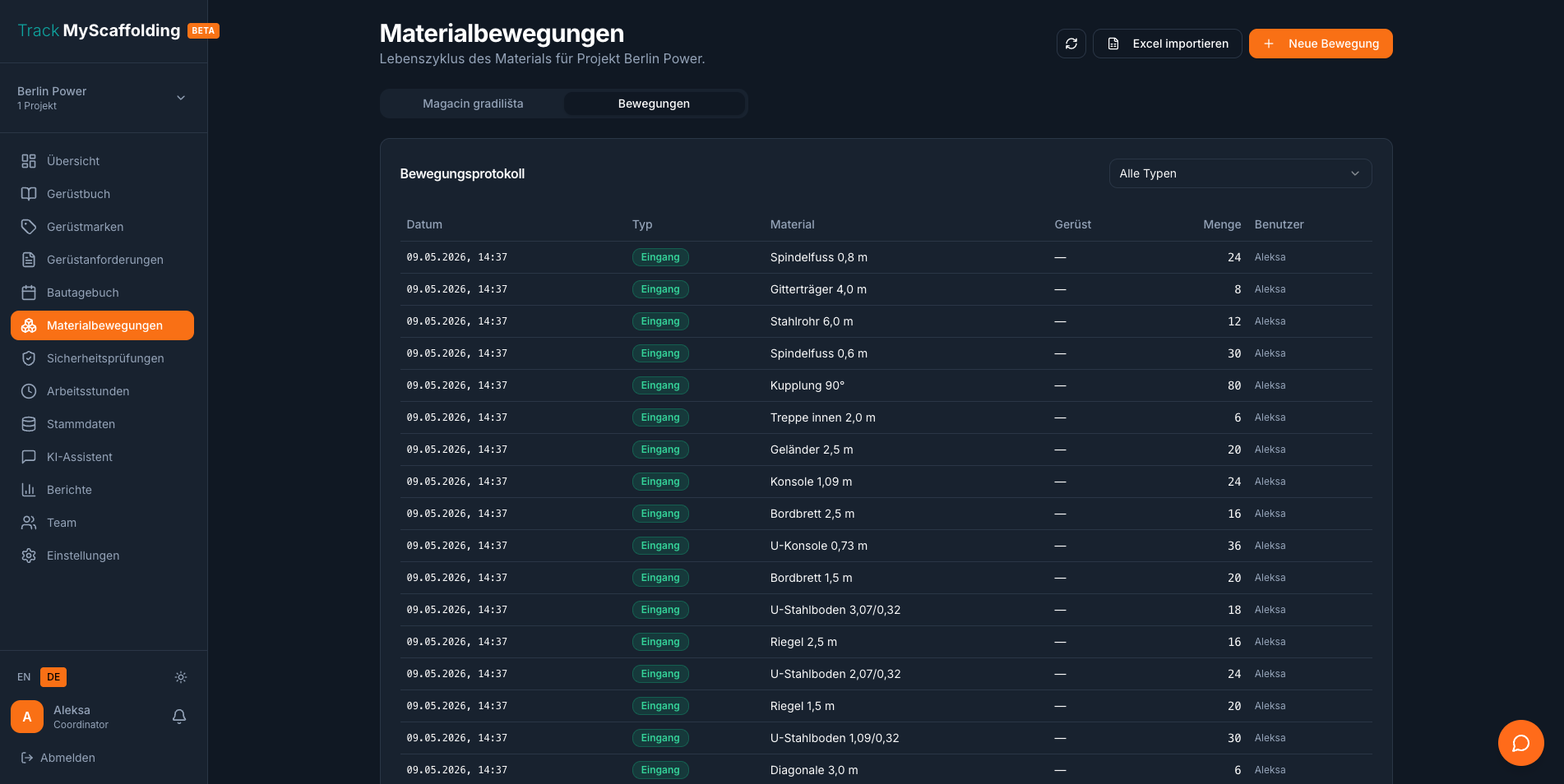This screenshot has width=1564, height=784.
Task: Click the Alle Typen dropdown chevron
Action: pos(1354,173)
